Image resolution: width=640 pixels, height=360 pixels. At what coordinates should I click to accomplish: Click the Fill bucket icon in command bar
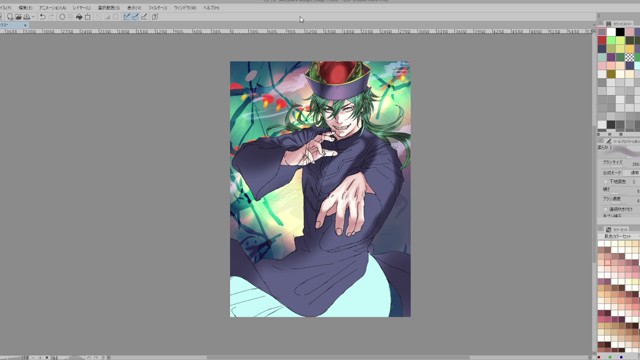[79, 17]
